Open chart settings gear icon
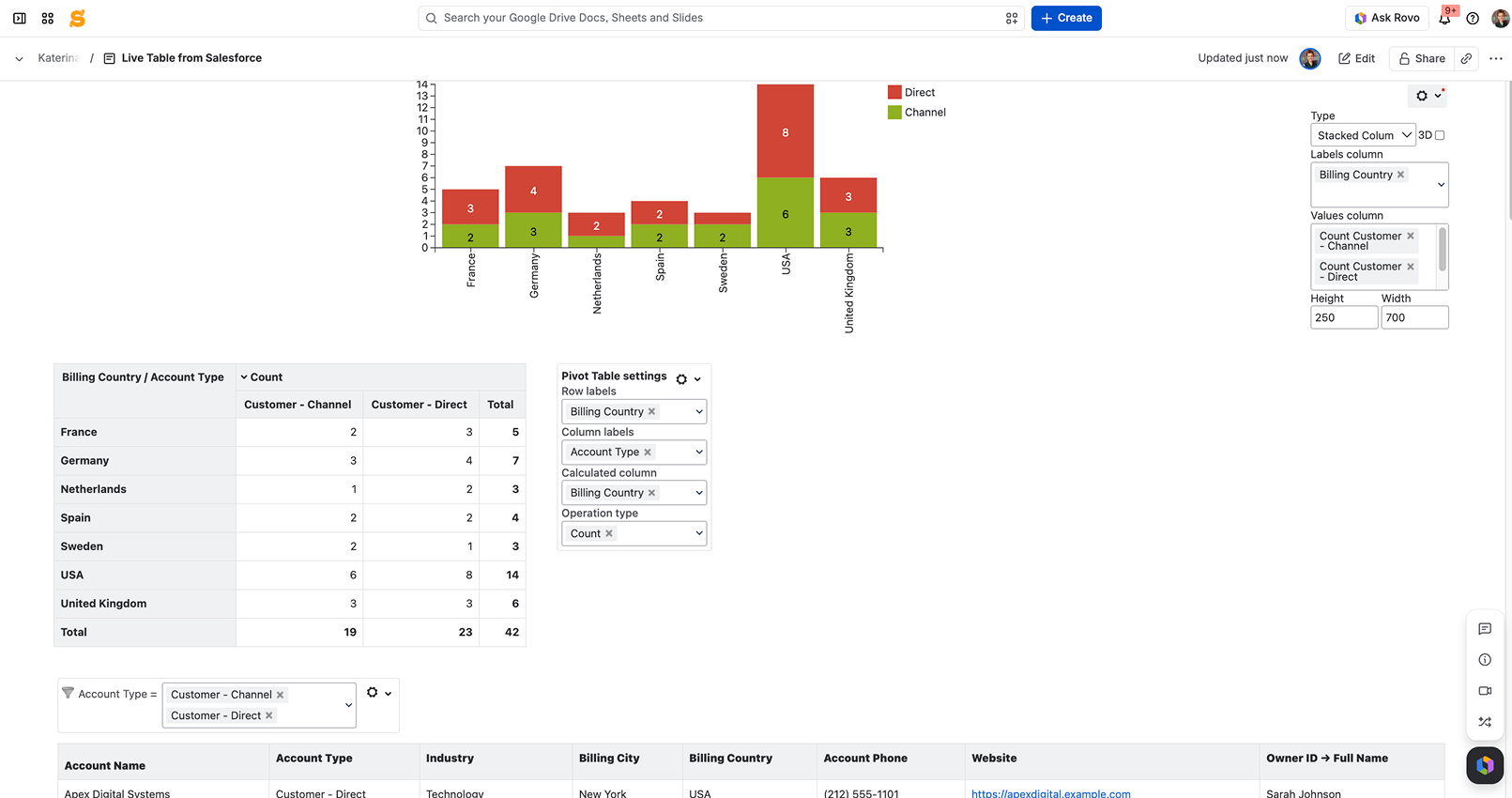1512x798 pixels. pos(1422,96)
